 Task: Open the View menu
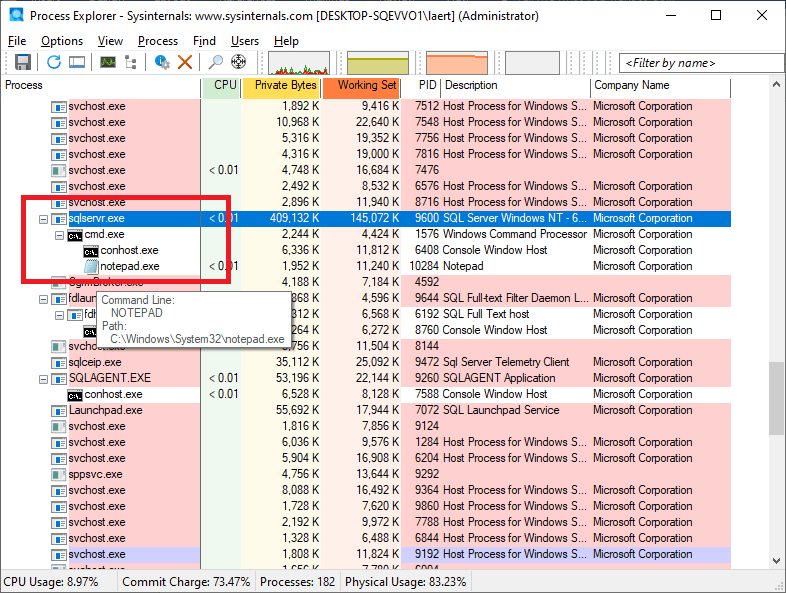click(110, 41)
